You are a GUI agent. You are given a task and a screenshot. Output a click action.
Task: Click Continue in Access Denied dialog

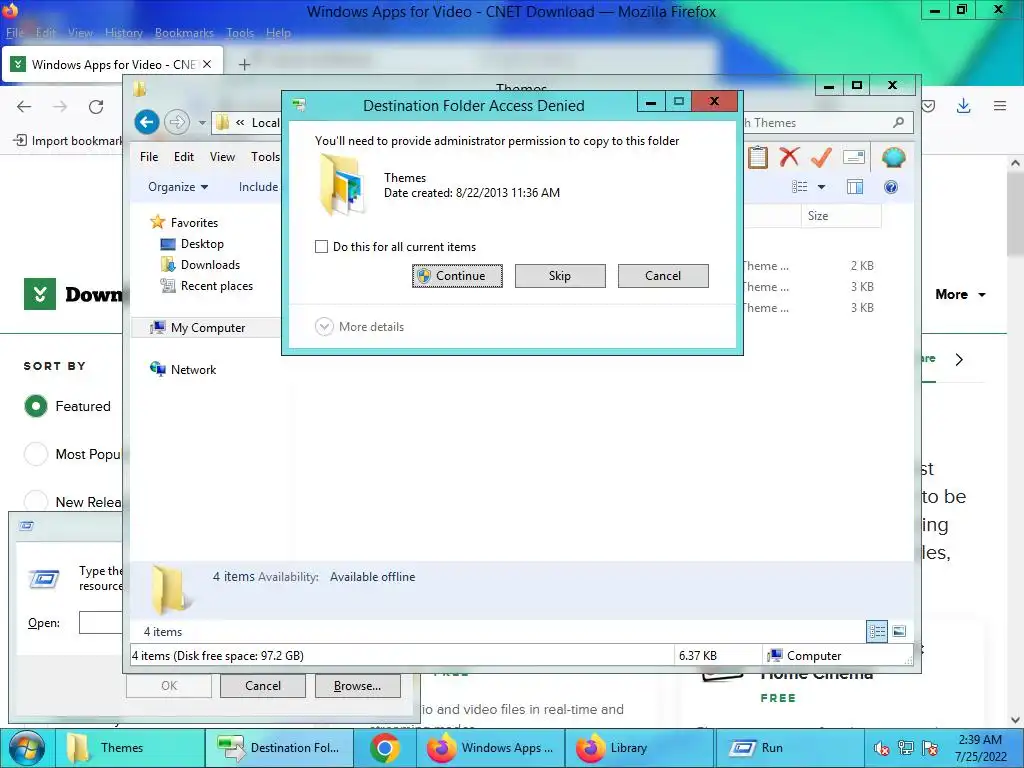coord(457,276)
